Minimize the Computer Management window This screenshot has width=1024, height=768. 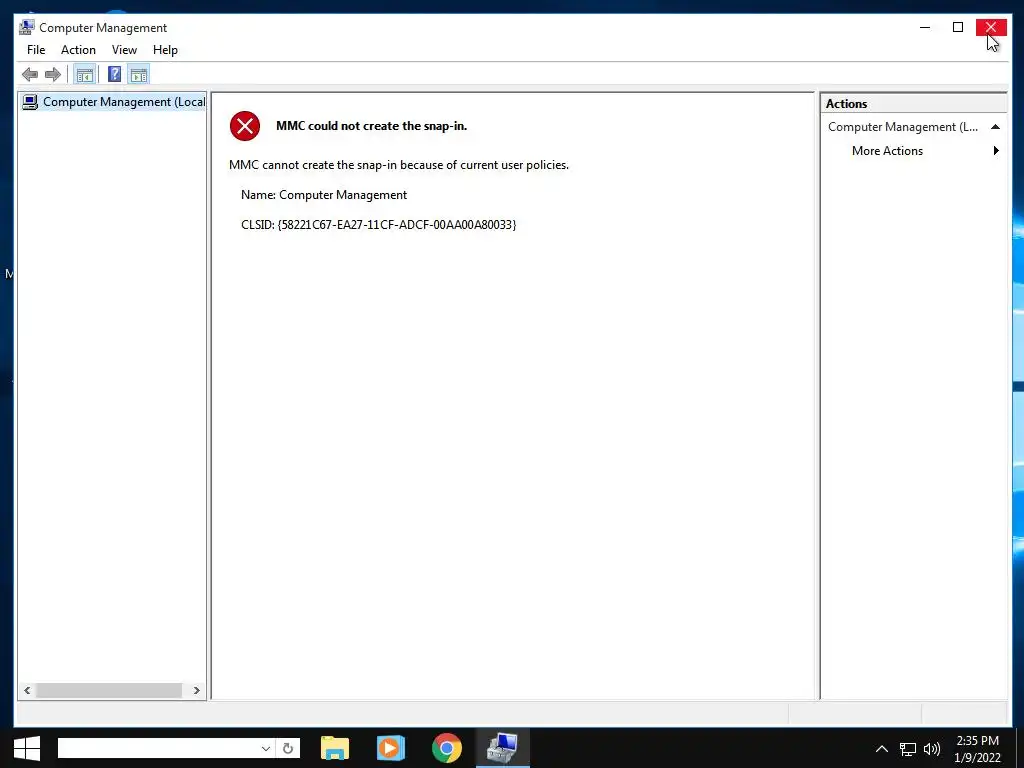(925, 27)
